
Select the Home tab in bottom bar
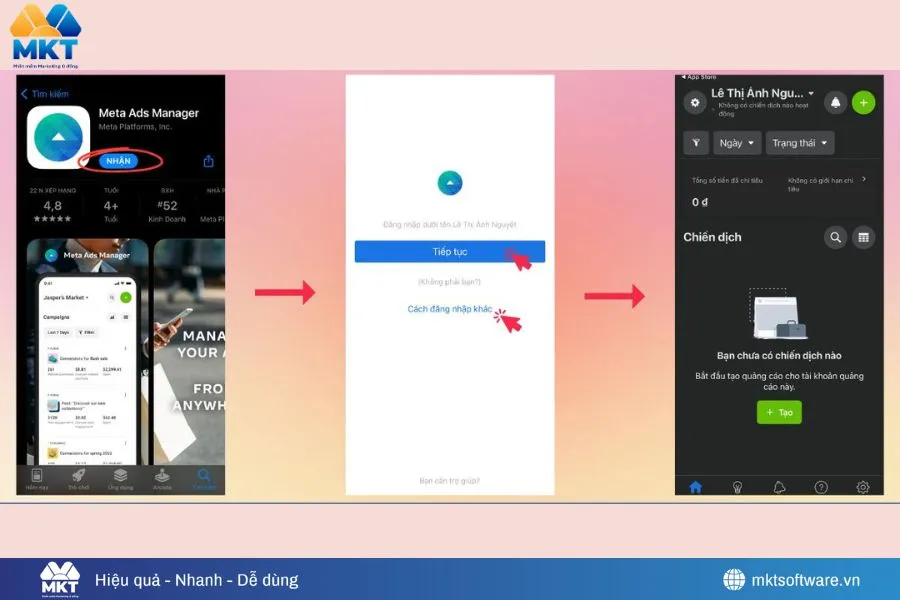coord(696,487)
